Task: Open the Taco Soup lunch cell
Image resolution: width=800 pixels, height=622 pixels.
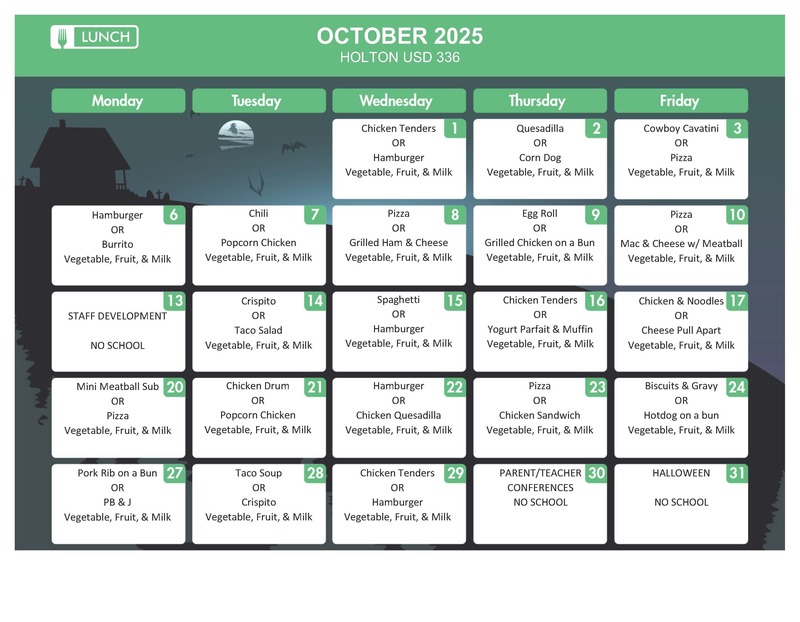Action: (258, 473)
